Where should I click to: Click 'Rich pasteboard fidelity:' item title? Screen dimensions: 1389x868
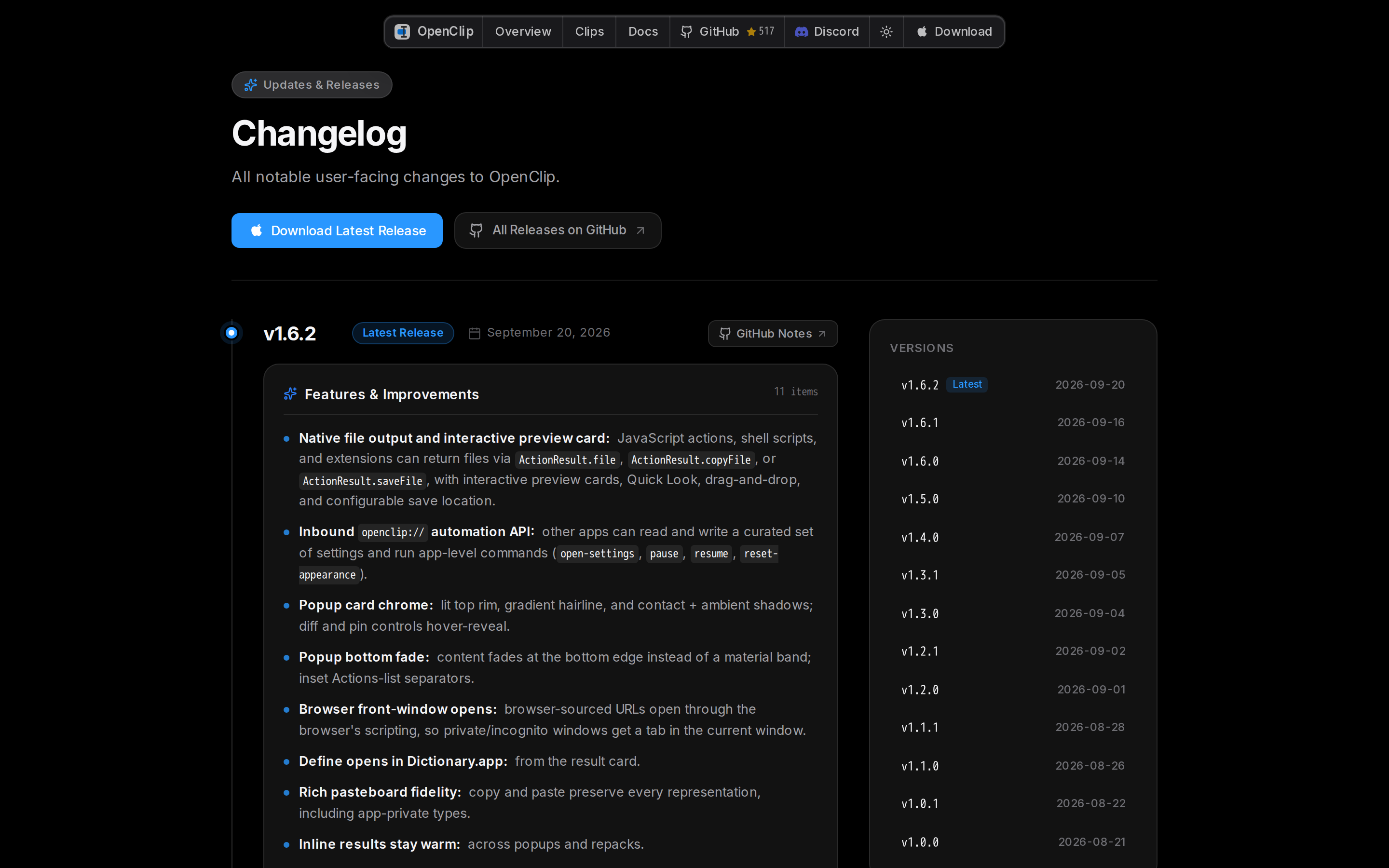[x=380, y=792]
